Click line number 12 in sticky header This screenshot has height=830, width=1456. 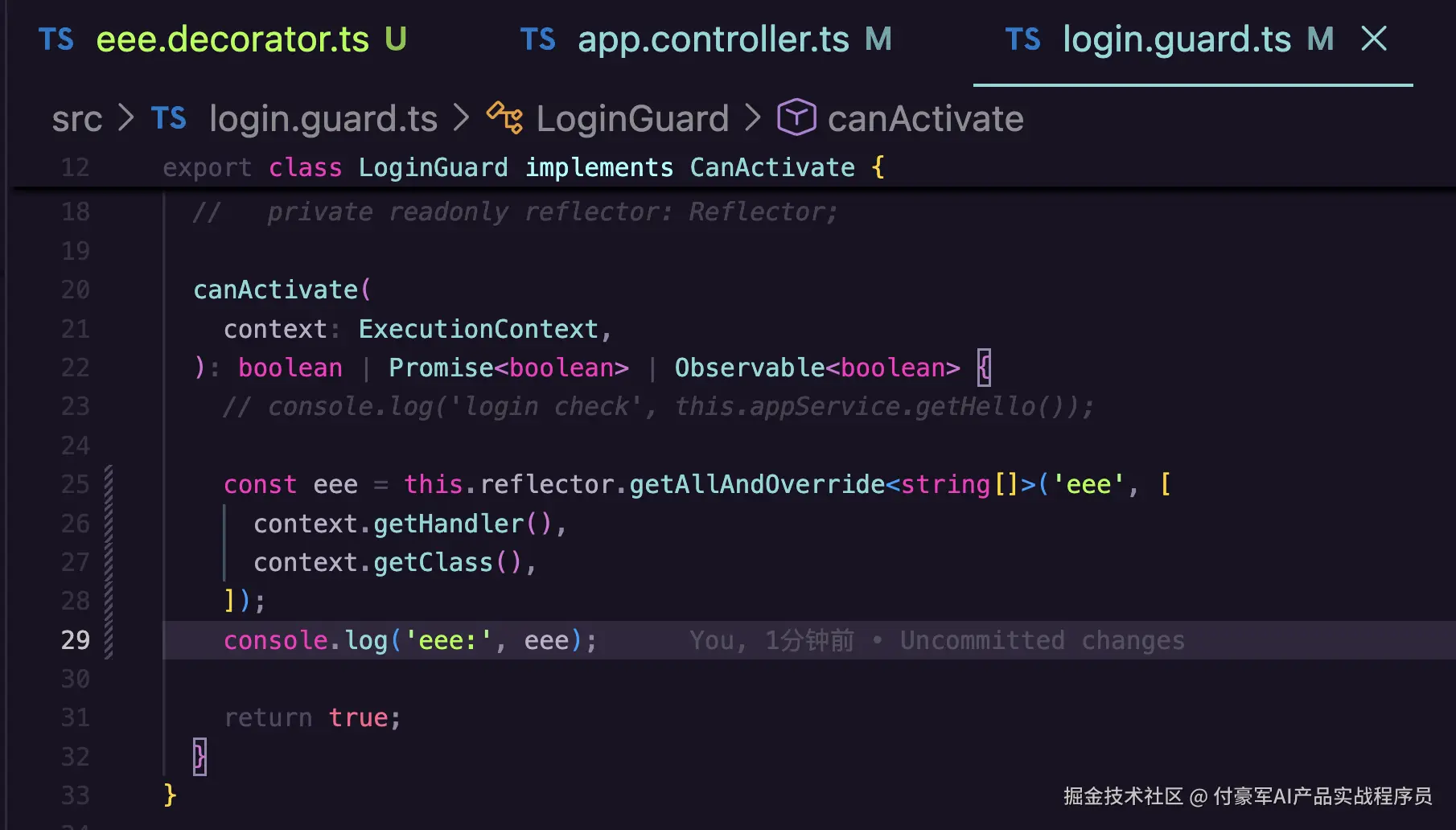pos(76,167)
